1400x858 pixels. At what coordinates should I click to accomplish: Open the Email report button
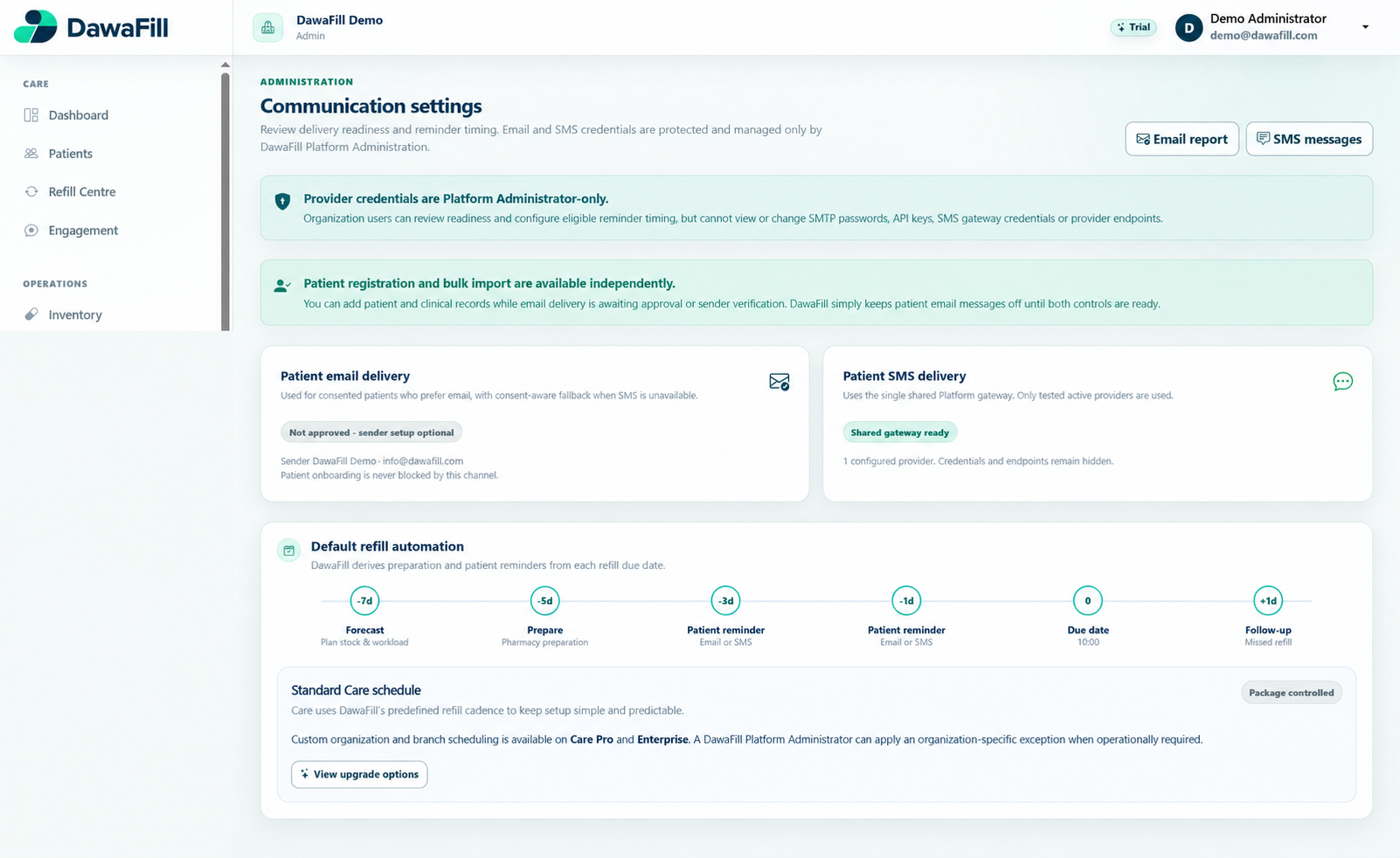1182,139
